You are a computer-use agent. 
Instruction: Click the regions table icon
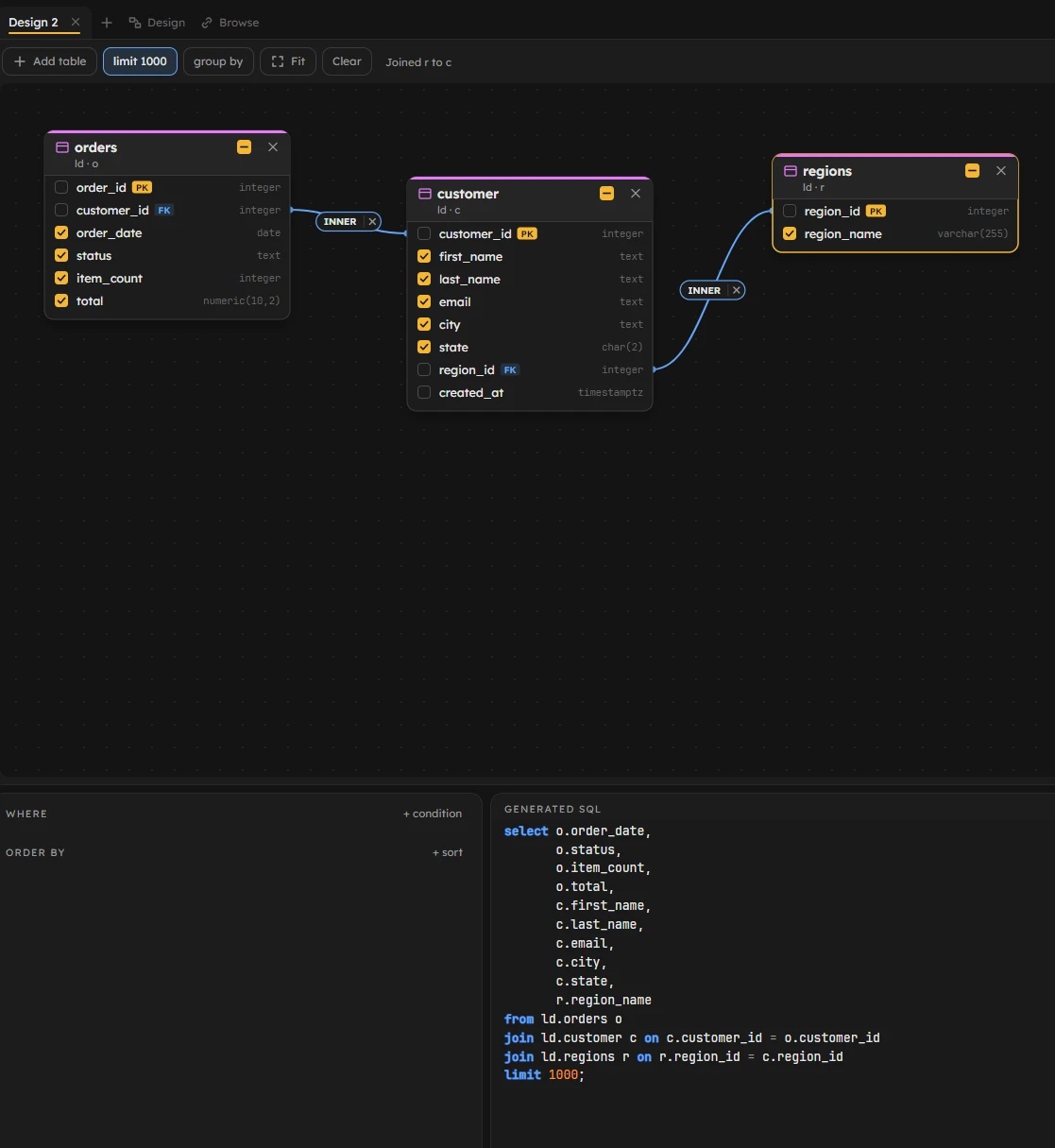tap(791, 171)
